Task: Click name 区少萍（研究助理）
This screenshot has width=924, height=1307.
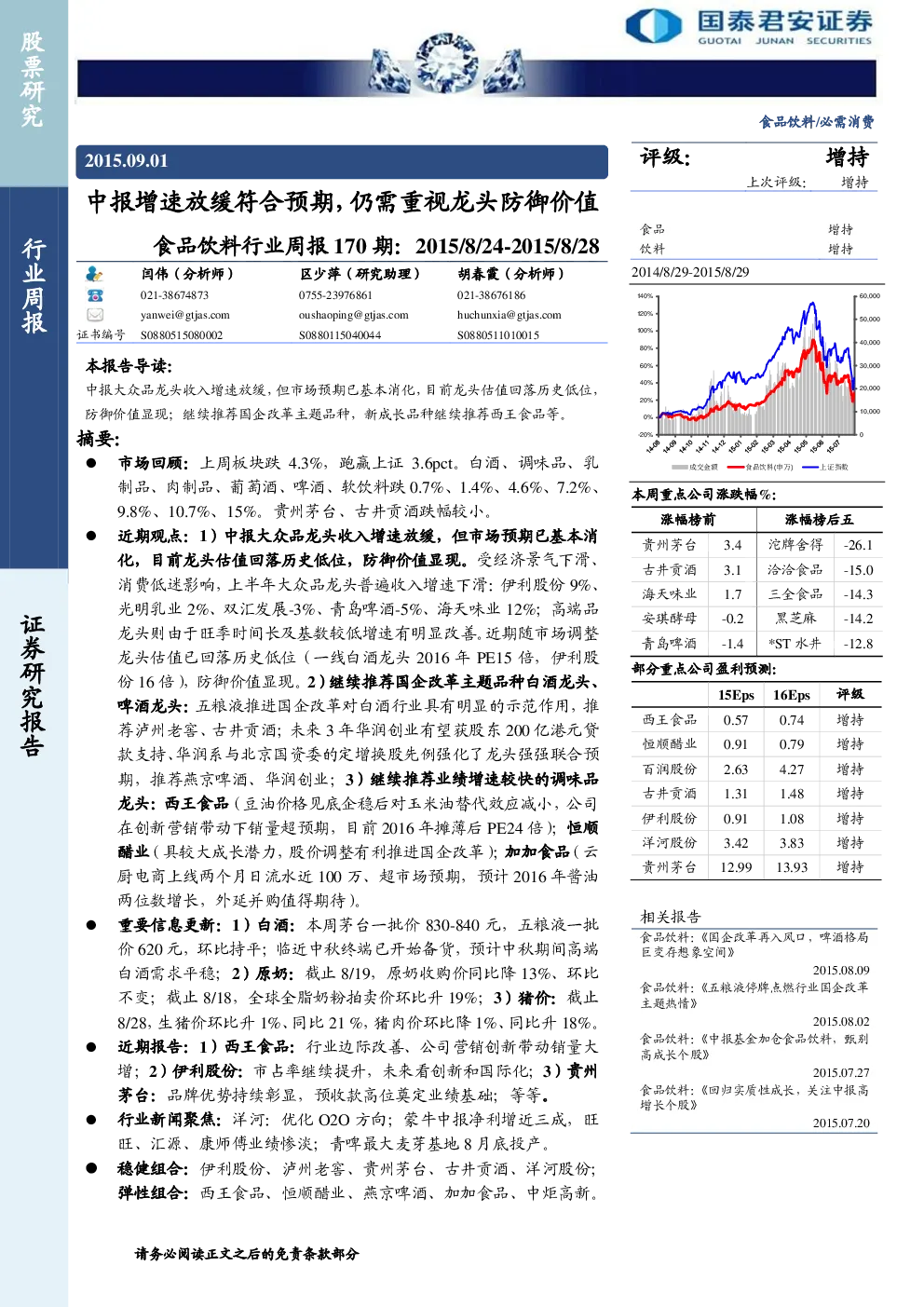Action: 360,274
